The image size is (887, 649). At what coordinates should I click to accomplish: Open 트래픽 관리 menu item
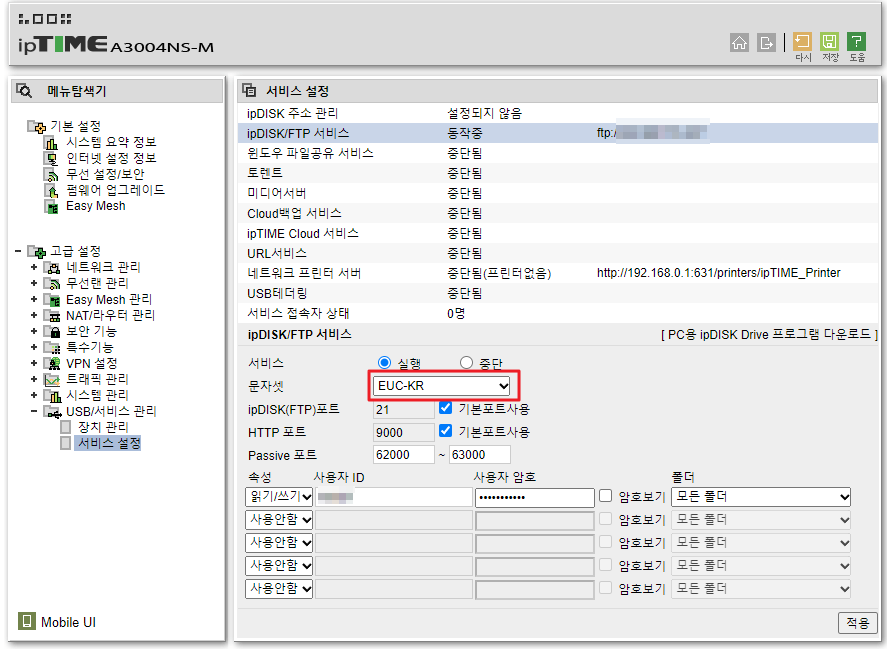click(97, 379)
